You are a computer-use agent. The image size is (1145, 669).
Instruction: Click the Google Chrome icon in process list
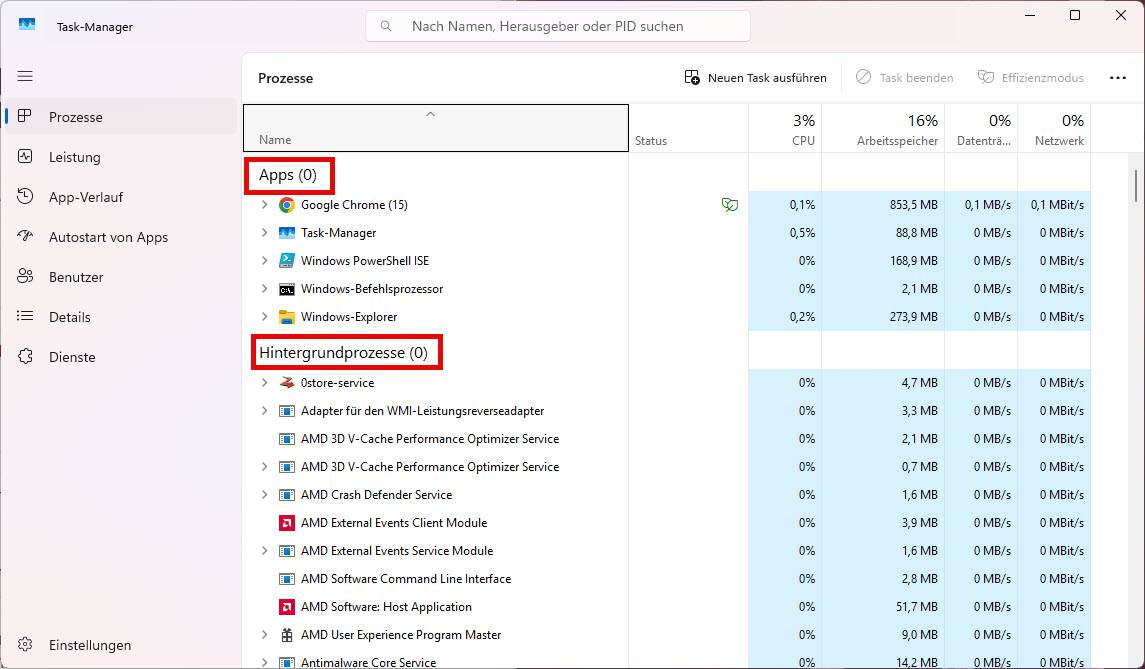point(287,205)
